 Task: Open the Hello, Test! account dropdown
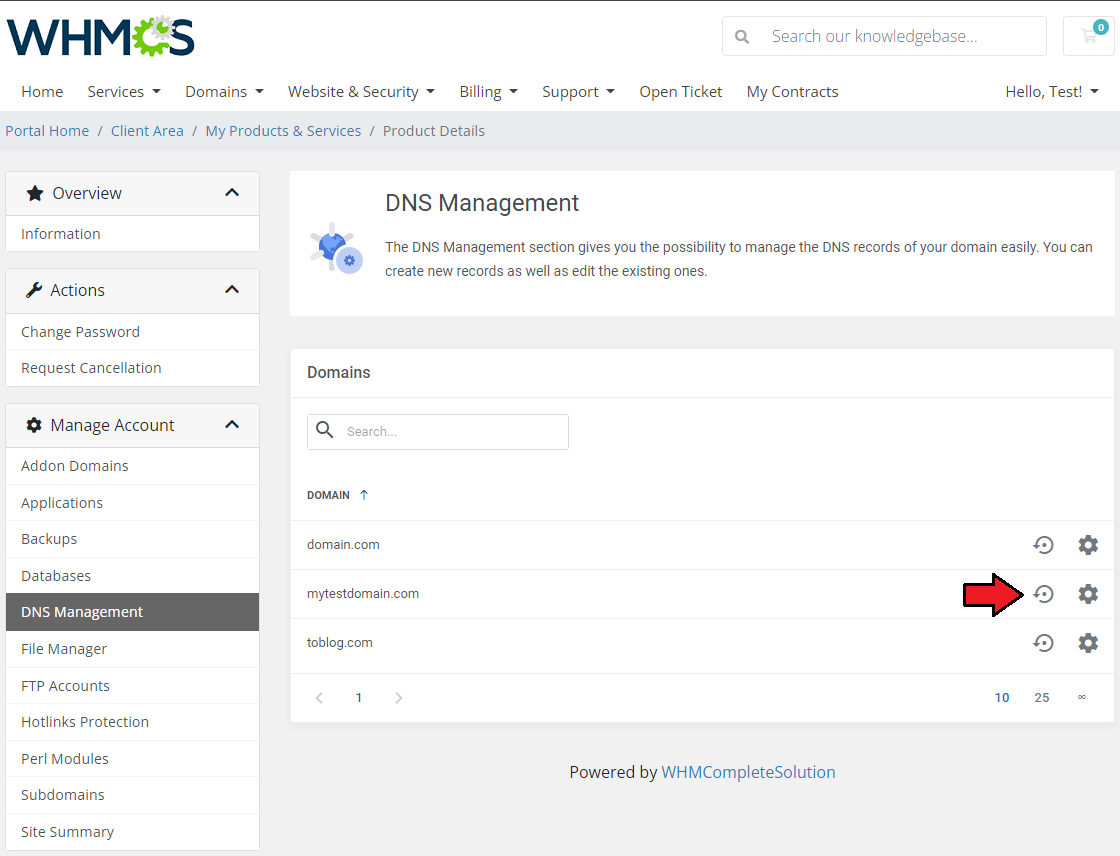coord(1052,91)
